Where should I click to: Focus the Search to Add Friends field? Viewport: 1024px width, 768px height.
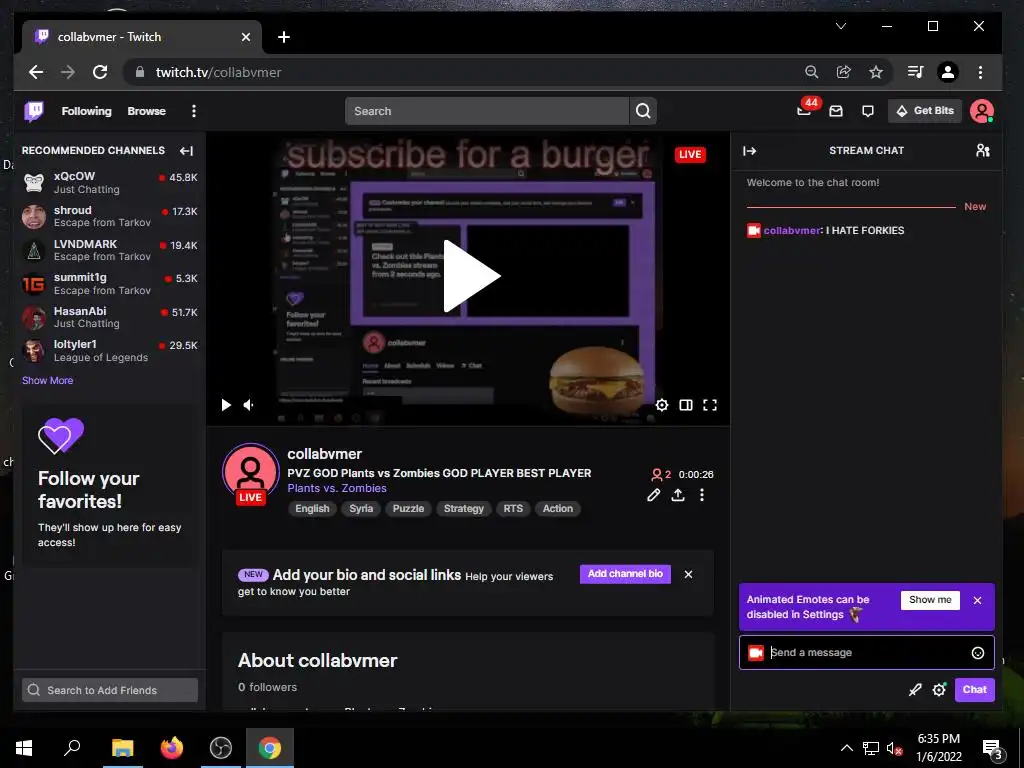click(x=110, y=690)
